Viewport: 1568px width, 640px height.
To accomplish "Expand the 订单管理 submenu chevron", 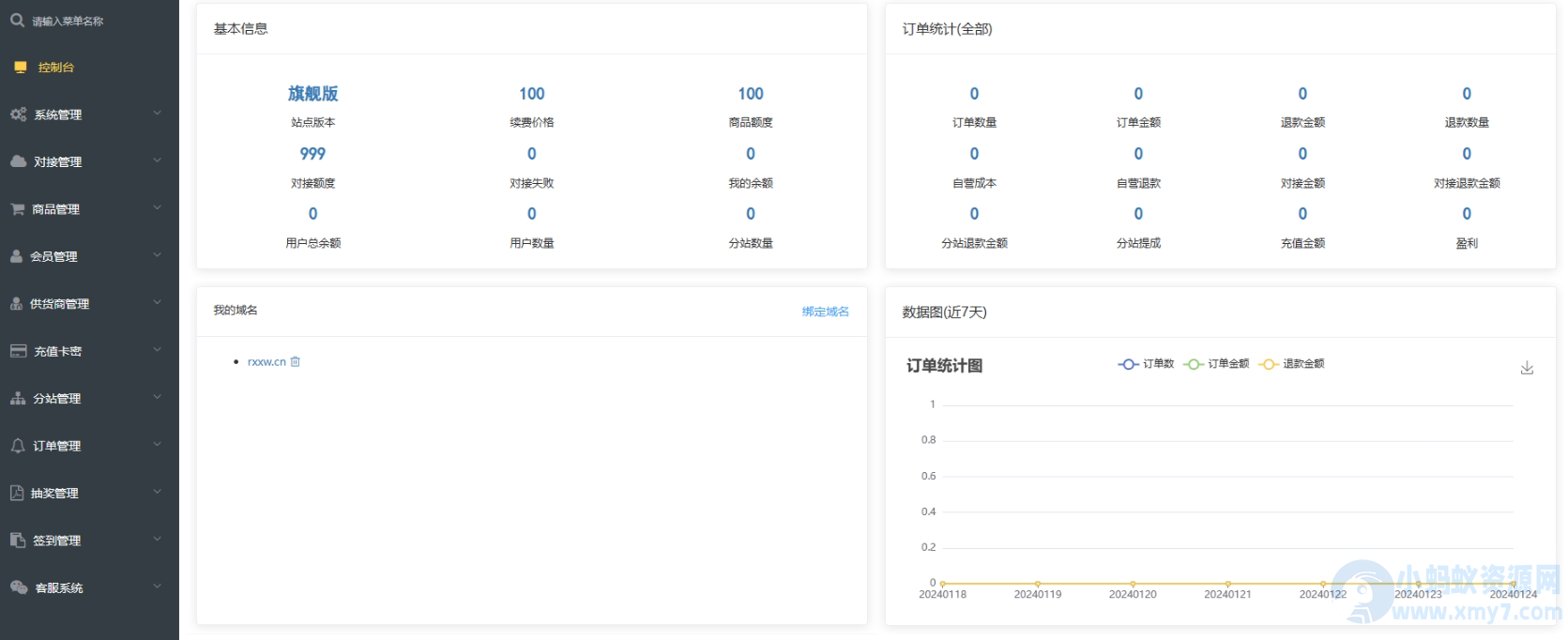I will pos(158,445).
